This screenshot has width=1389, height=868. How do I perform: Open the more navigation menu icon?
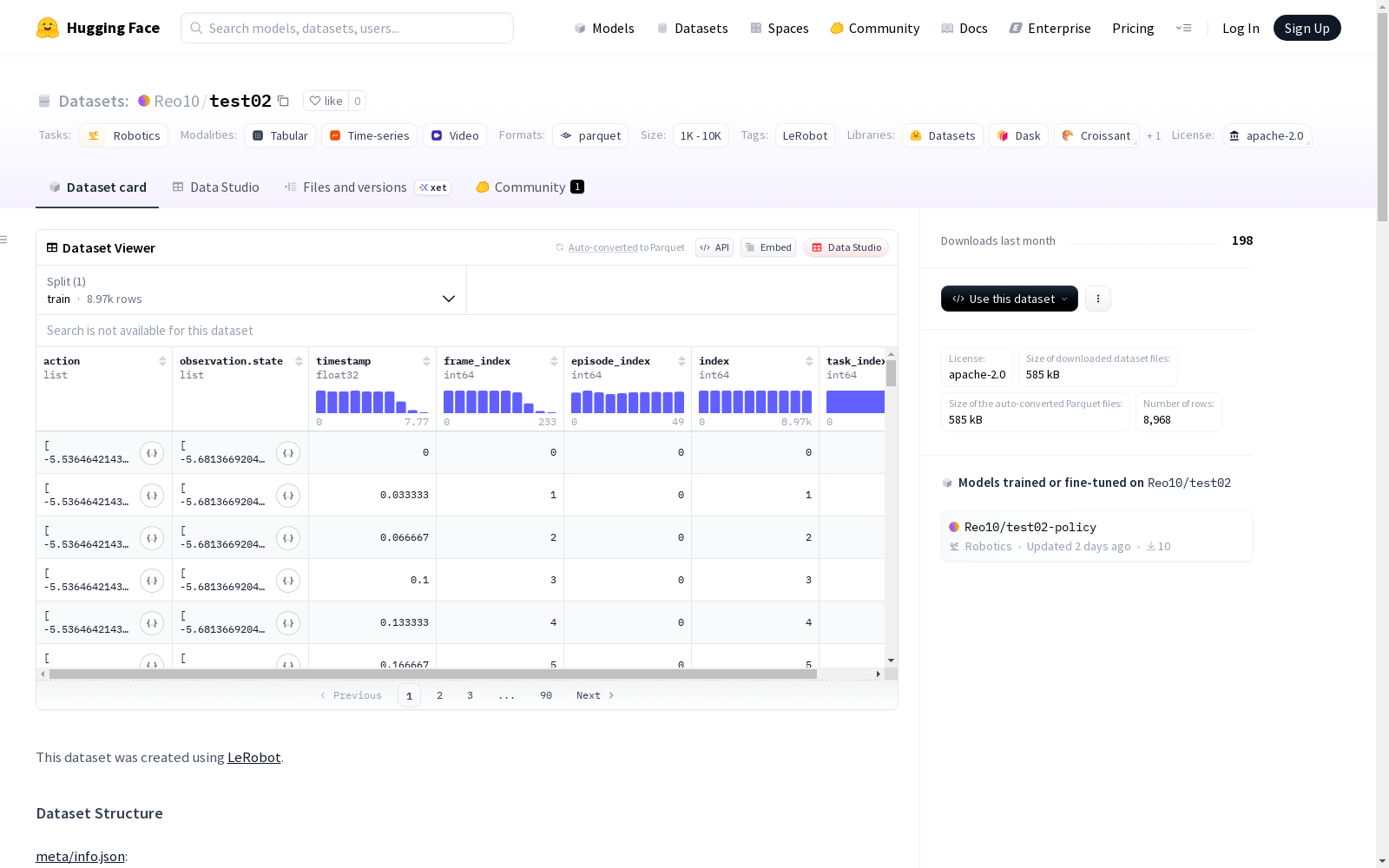click(1183, 28)
